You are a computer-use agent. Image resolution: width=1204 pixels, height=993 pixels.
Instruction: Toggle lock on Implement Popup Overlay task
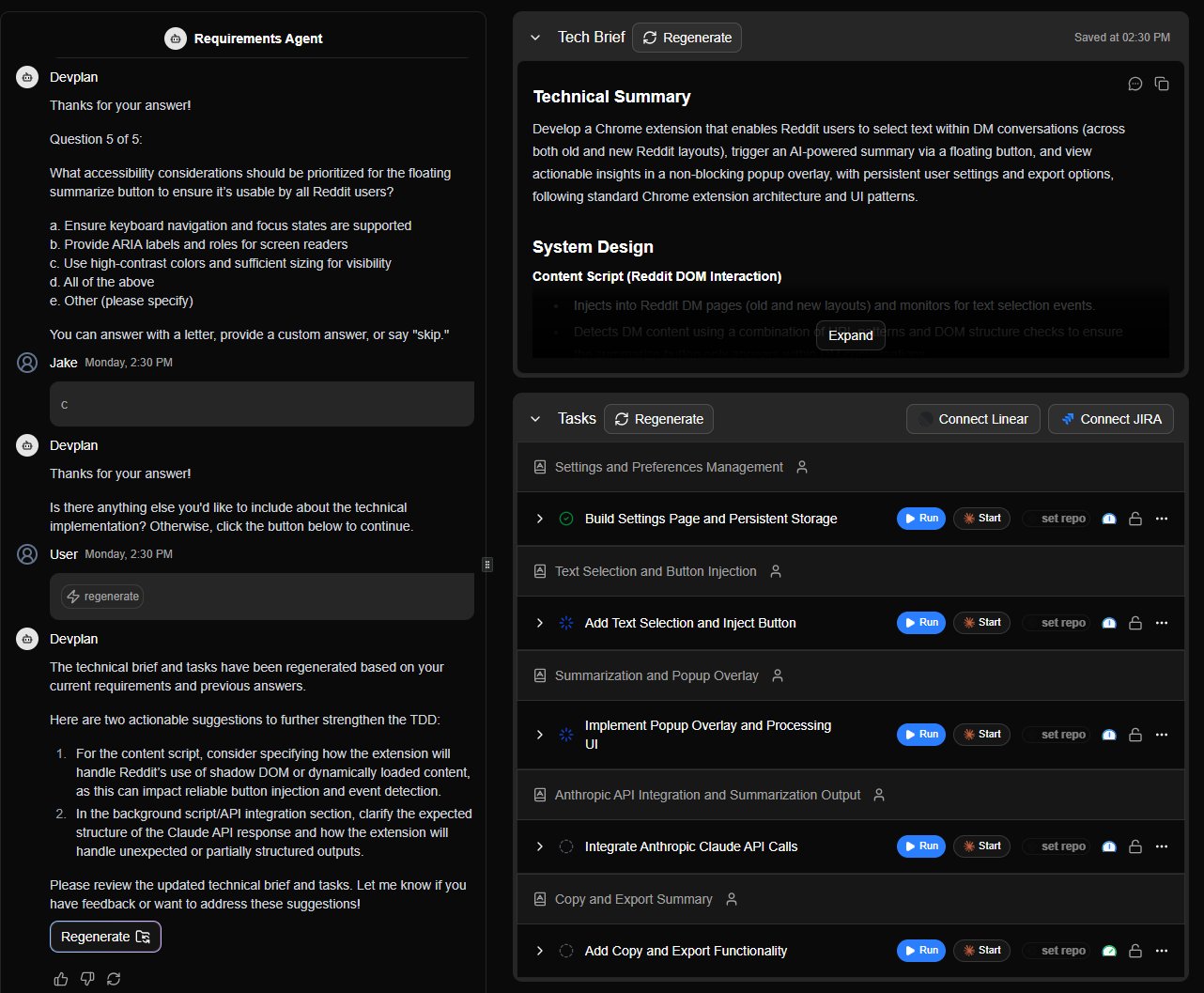[x=1135, y=735]
